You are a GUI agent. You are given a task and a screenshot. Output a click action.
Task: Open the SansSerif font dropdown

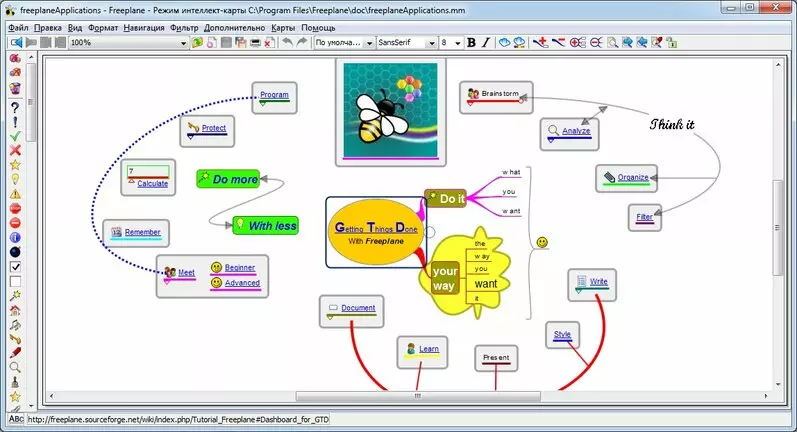point(431,43)
